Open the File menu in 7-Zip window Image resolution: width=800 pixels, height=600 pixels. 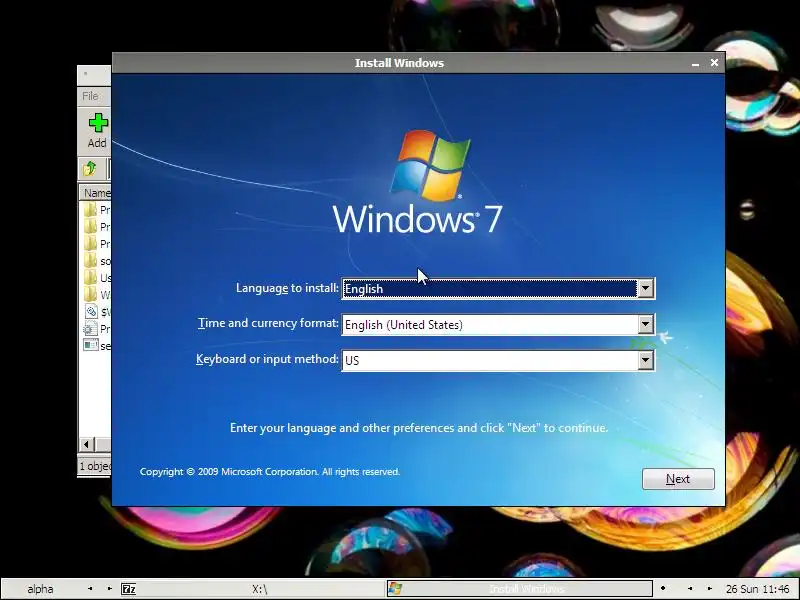click(90, 96)
